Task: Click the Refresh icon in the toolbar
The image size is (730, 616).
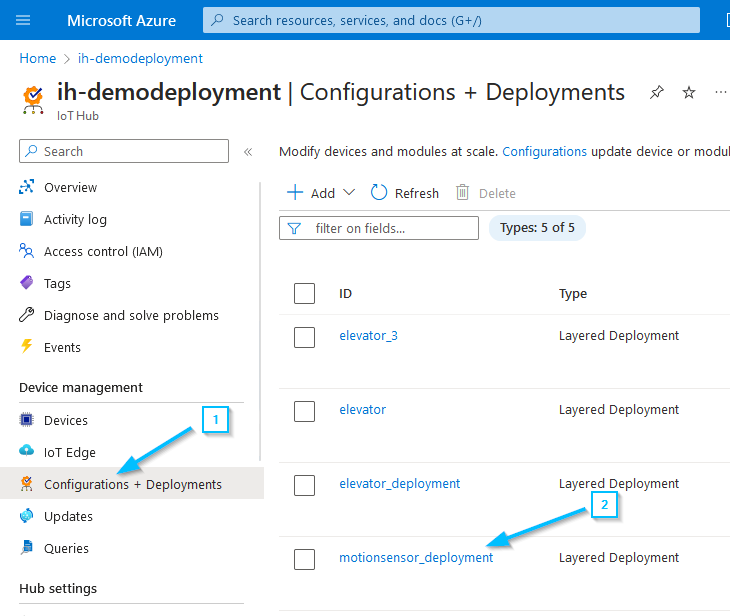Action: click(x=379, y=193)
